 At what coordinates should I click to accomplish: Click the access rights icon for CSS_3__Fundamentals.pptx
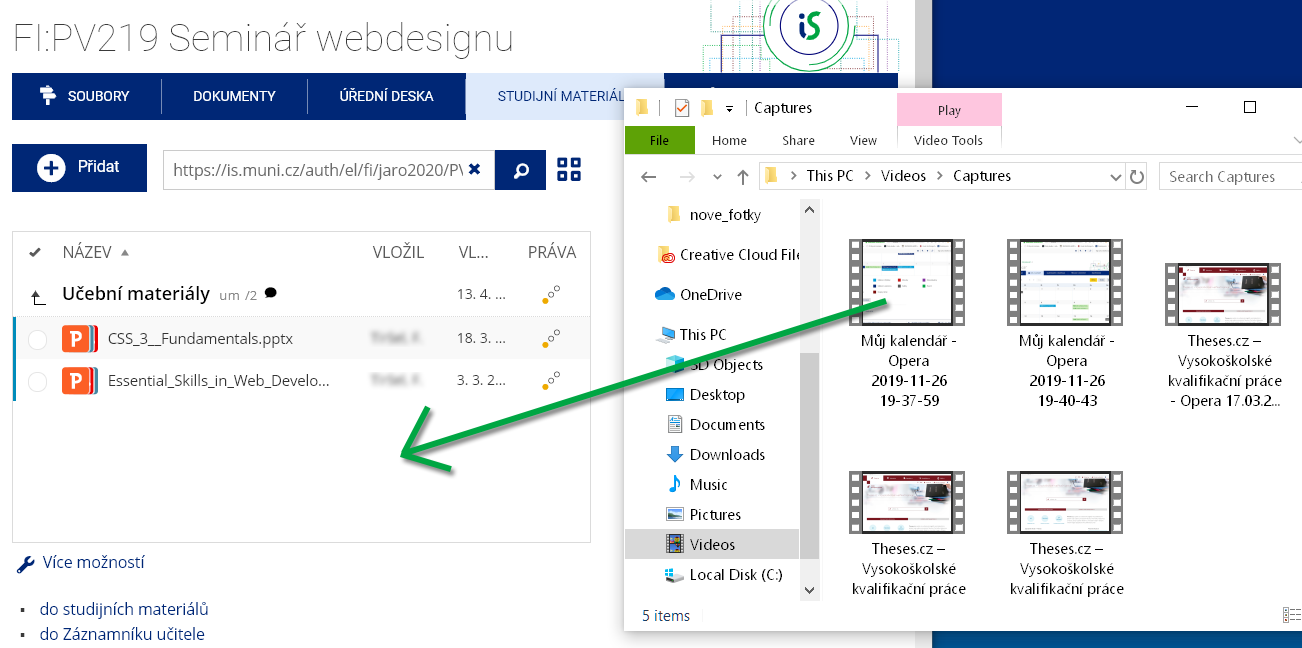550,339
